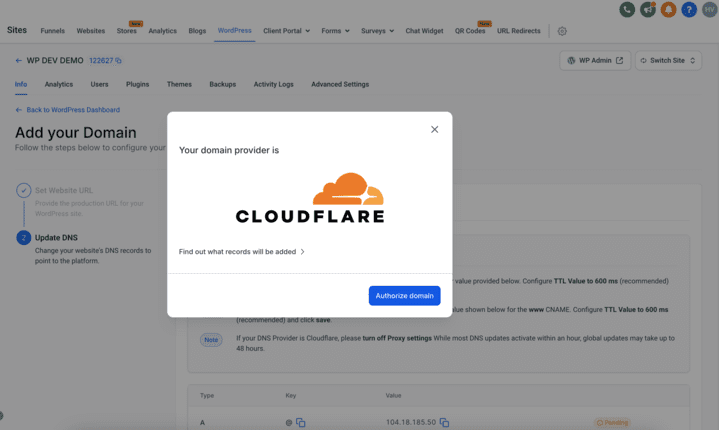Expand the Client Portal menu

coord(287,31)
